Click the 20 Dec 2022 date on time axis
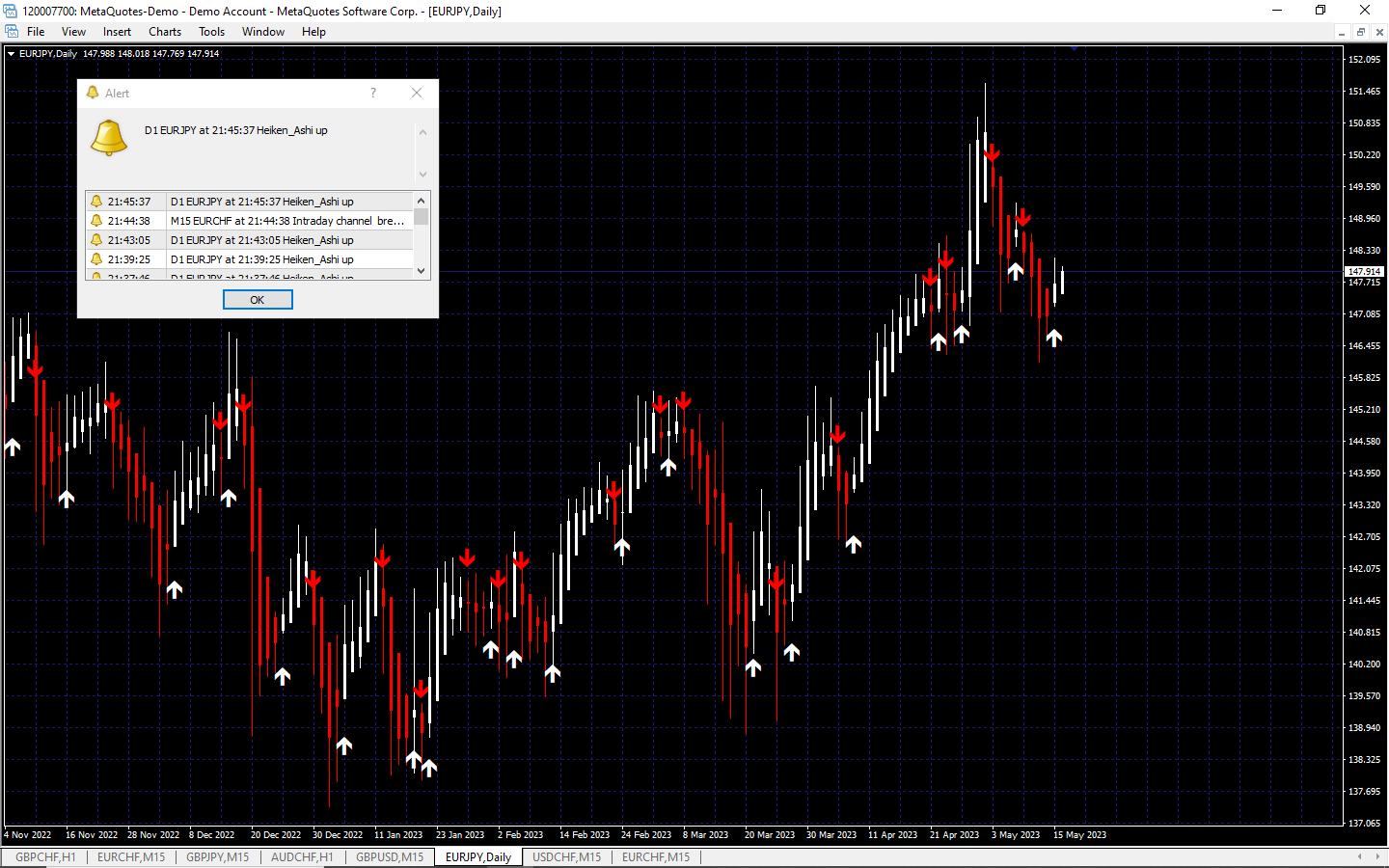 click(x=276, y=835)
